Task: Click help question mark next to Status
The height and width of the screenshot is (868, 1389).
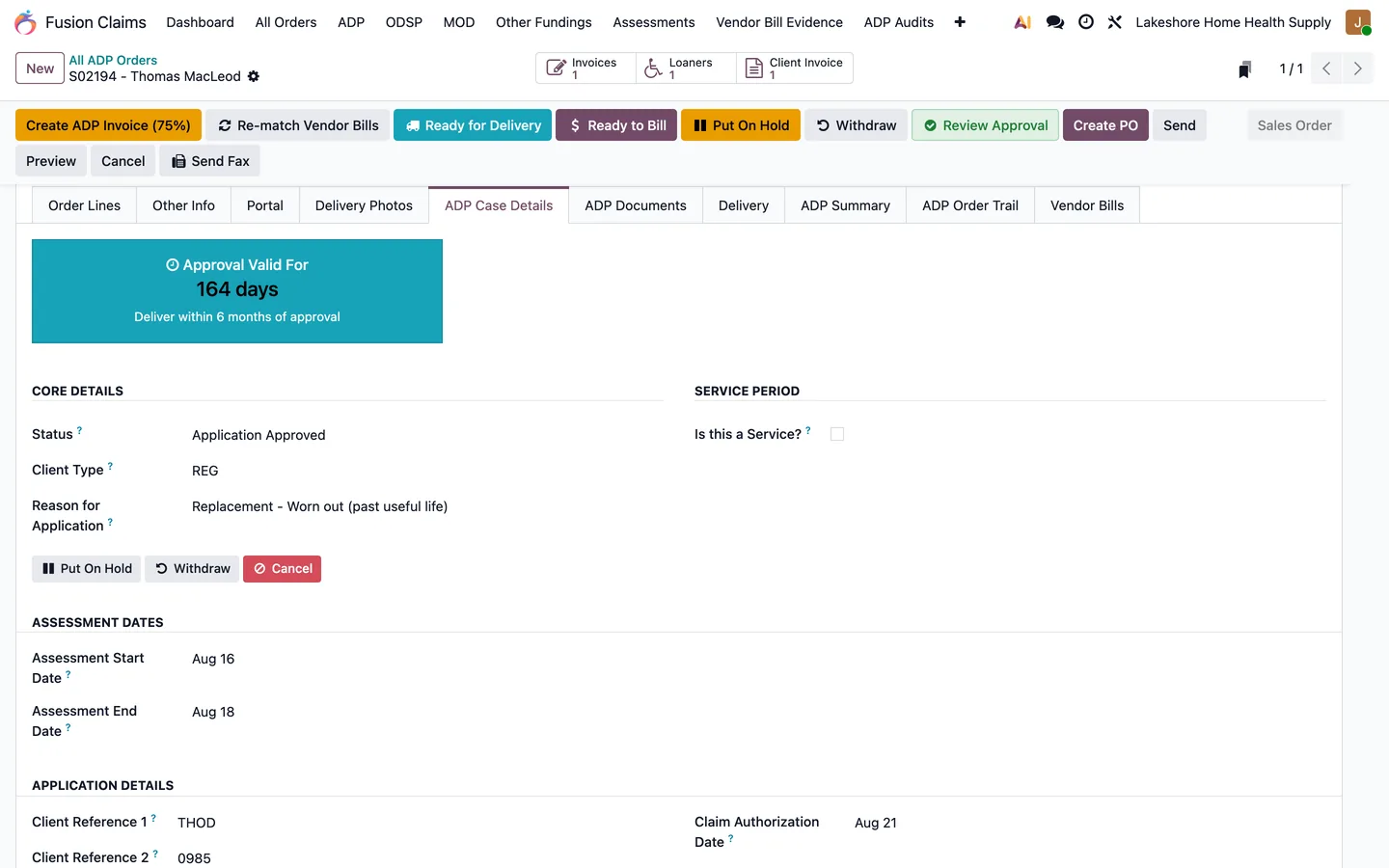Action: tap(80, 430)
